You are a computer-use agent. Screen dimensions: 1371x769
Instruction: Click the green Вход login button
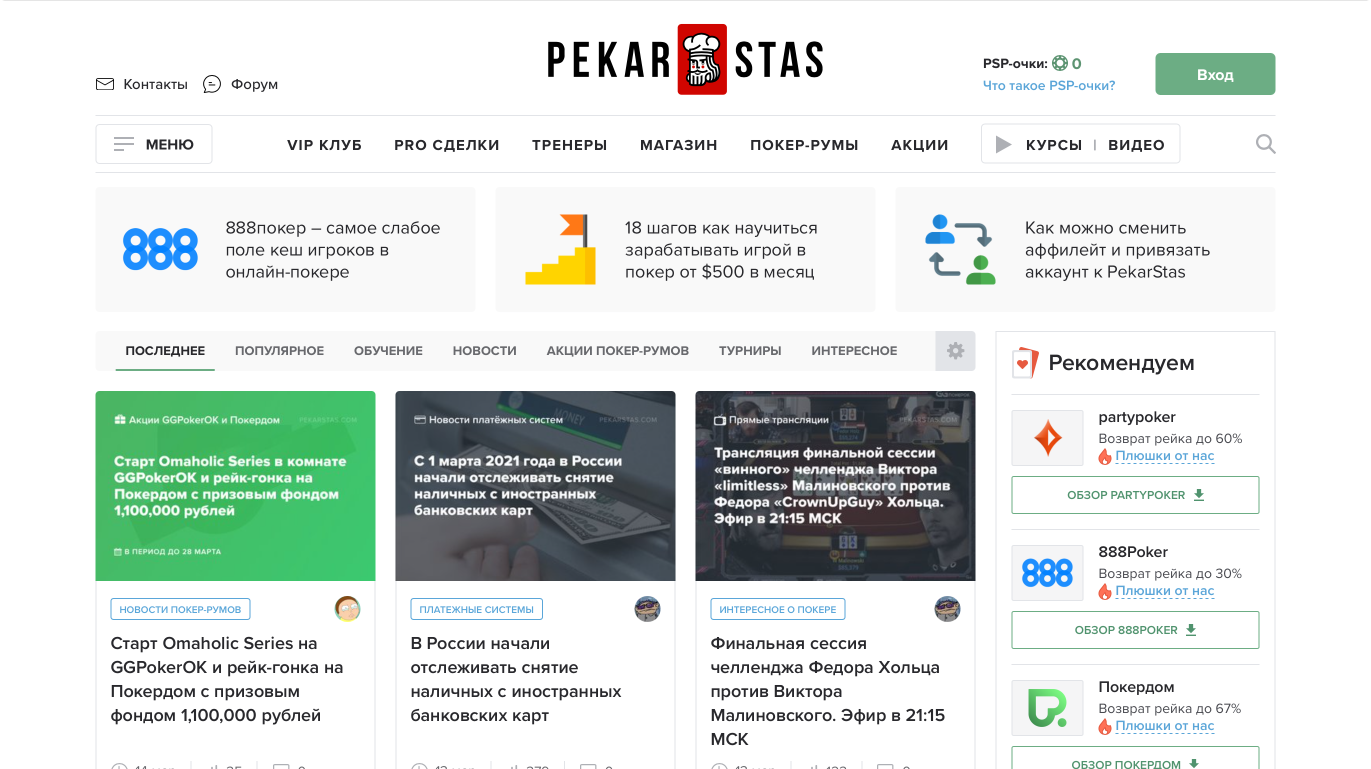[1215, 74]
